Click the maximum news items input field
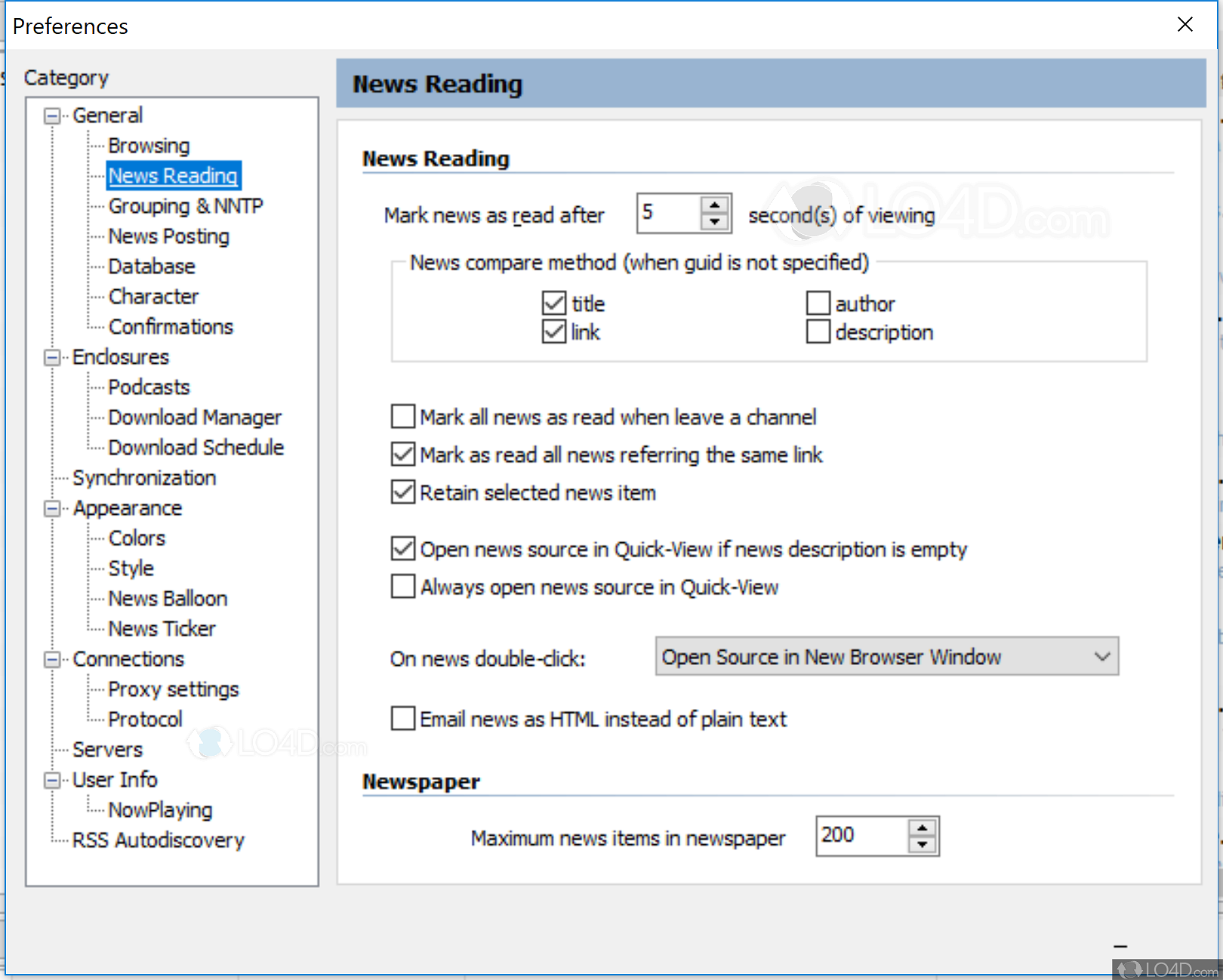Screen dimensions: 1223x980 862,836
